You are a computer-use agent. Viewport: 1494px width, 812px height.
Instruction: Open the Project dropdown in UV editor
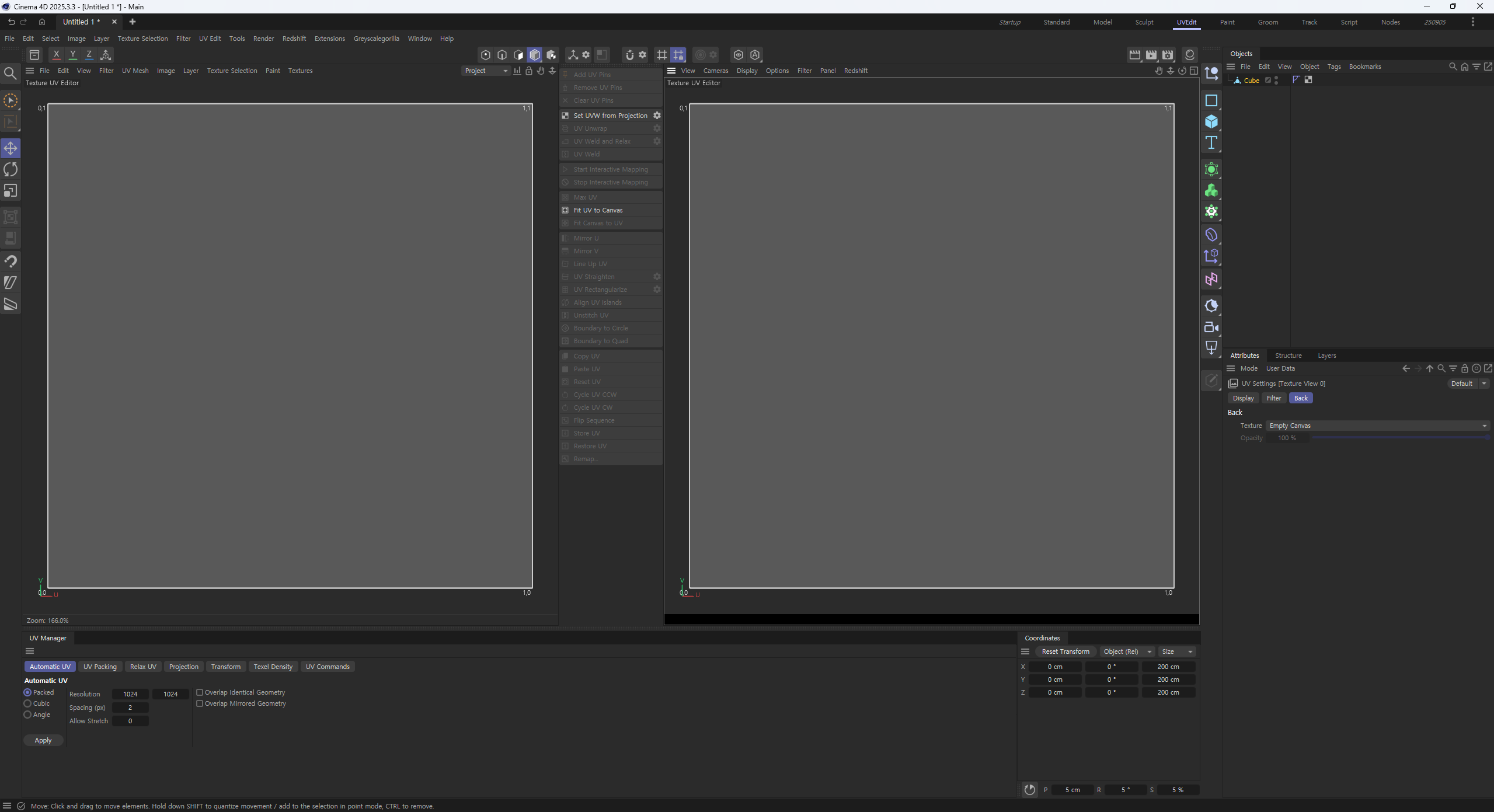(486, 71)
